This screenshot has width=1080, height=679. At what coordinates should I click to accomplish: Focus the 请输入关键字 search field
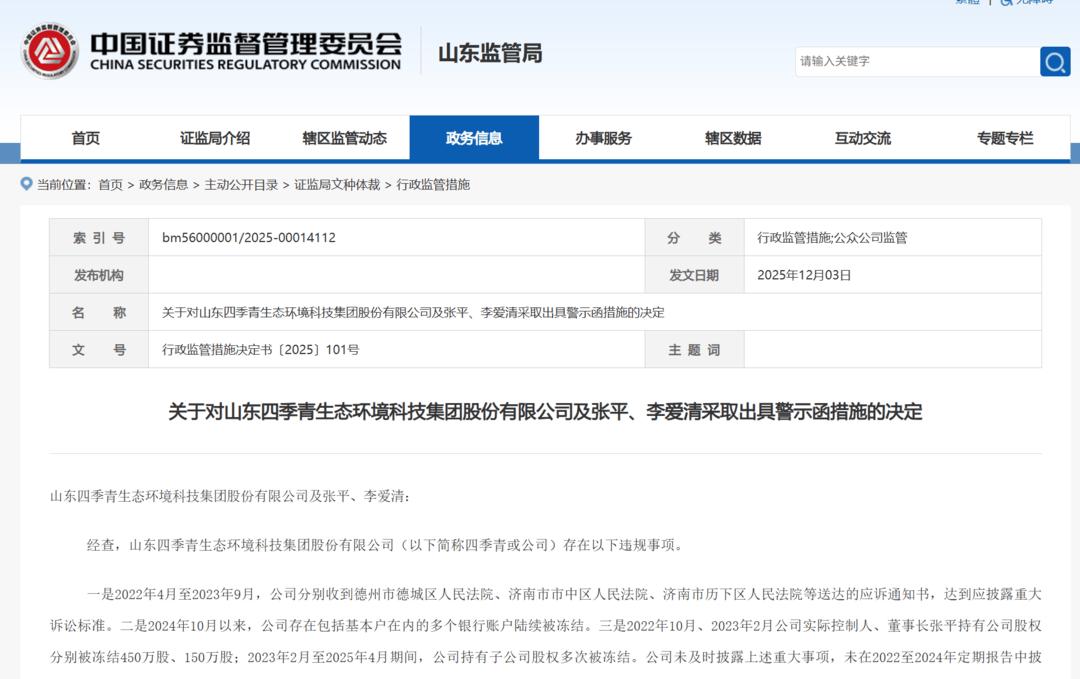point(916,62)
